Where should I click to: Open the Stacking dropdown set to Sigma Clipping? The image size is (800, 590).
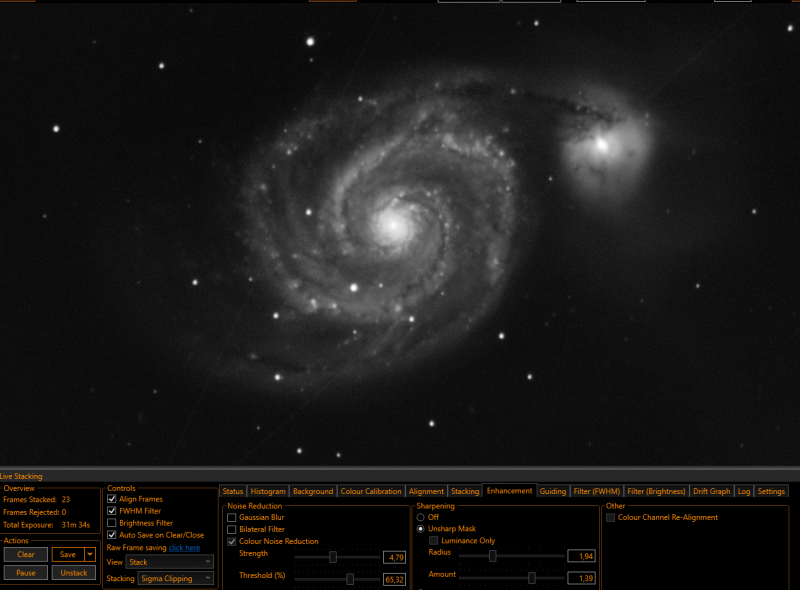[176, 578]
